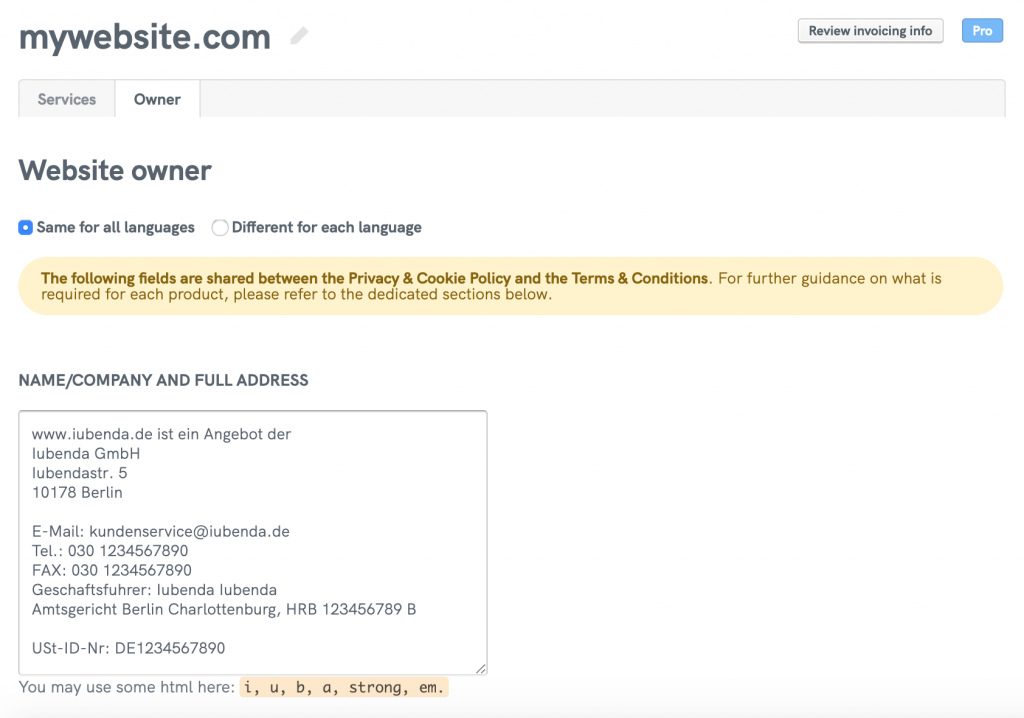Click the FAX number line
The height and width of the screenshot is (718, 1024).
[x=112, y=570]
